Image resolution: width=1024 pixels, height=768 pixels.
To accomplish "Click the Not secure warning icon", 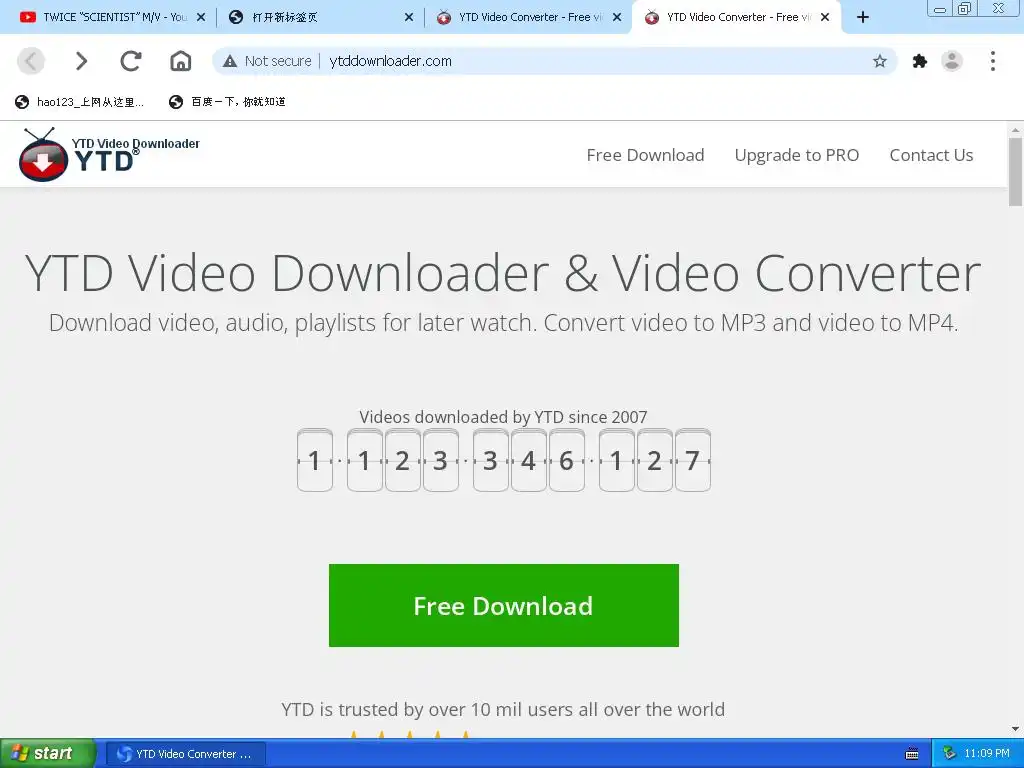I will 229,61.
